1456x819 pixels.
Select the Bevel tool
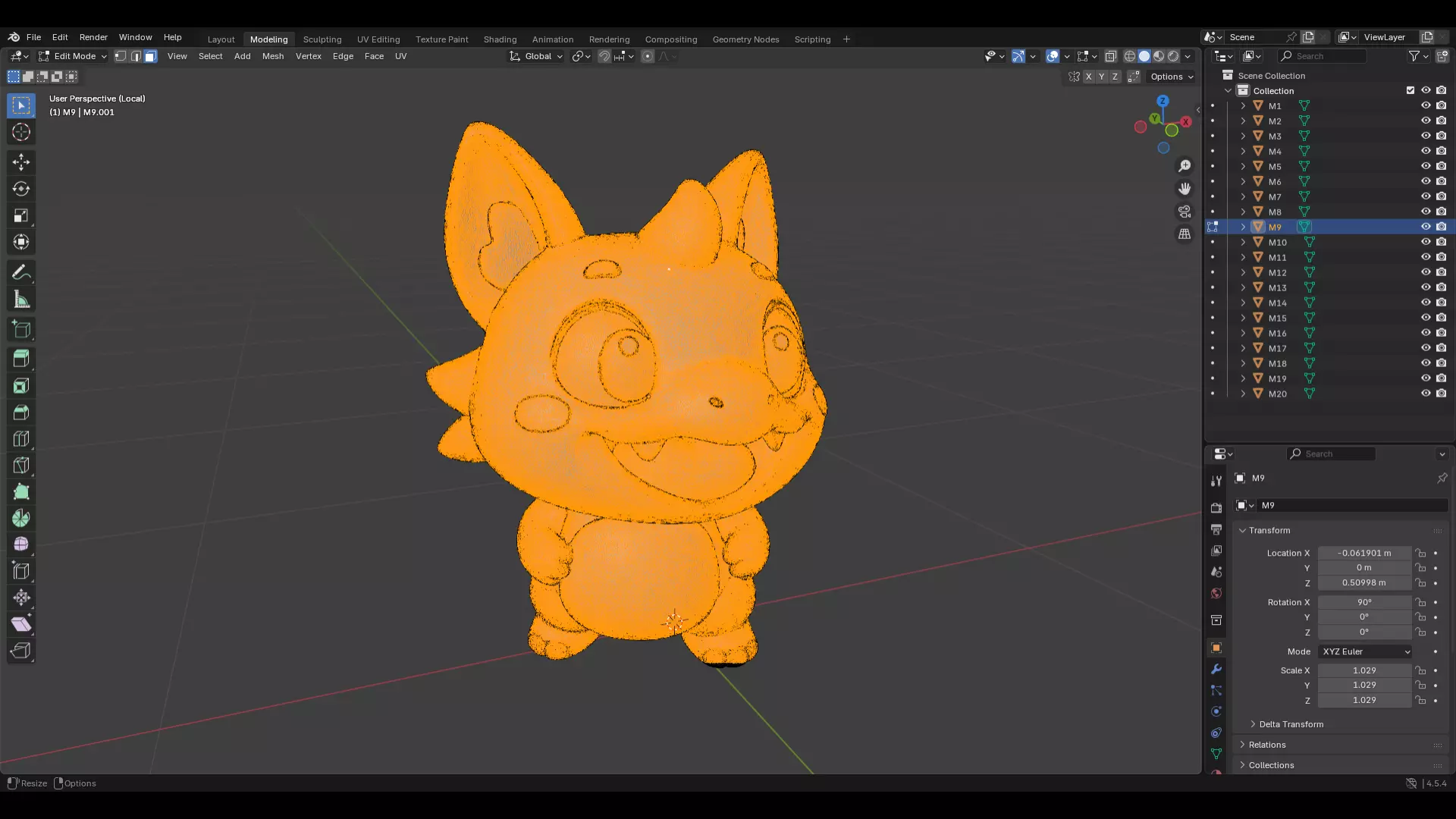tap(21, 413)
